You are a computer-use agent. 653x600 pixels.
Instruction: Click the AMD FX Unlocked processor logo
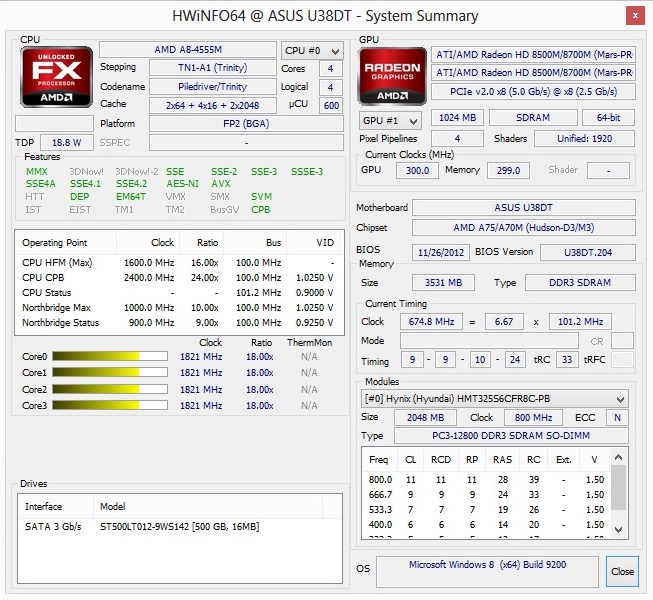tap(56, 77)
